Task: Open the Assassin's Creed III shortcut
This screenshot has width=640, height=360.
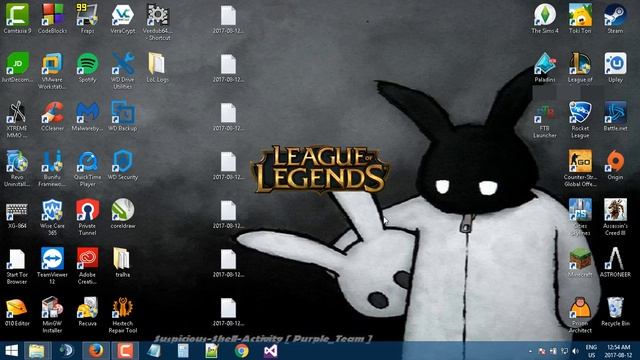Action: [615, 217]
